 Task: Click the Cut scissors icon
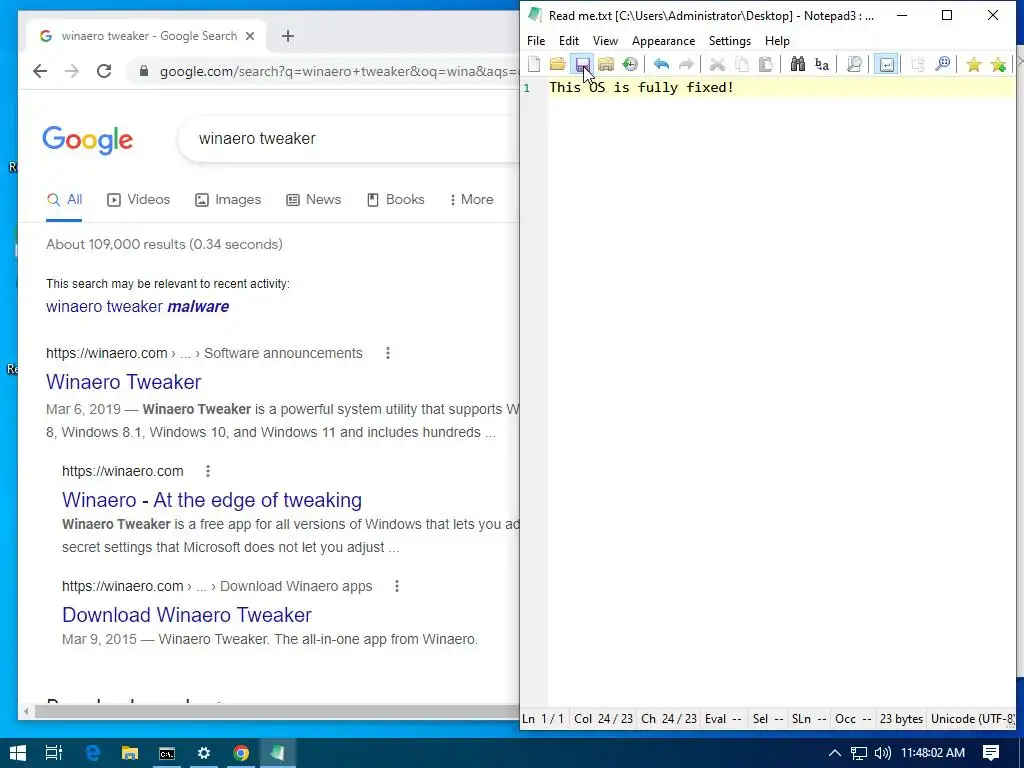point(717,64)
